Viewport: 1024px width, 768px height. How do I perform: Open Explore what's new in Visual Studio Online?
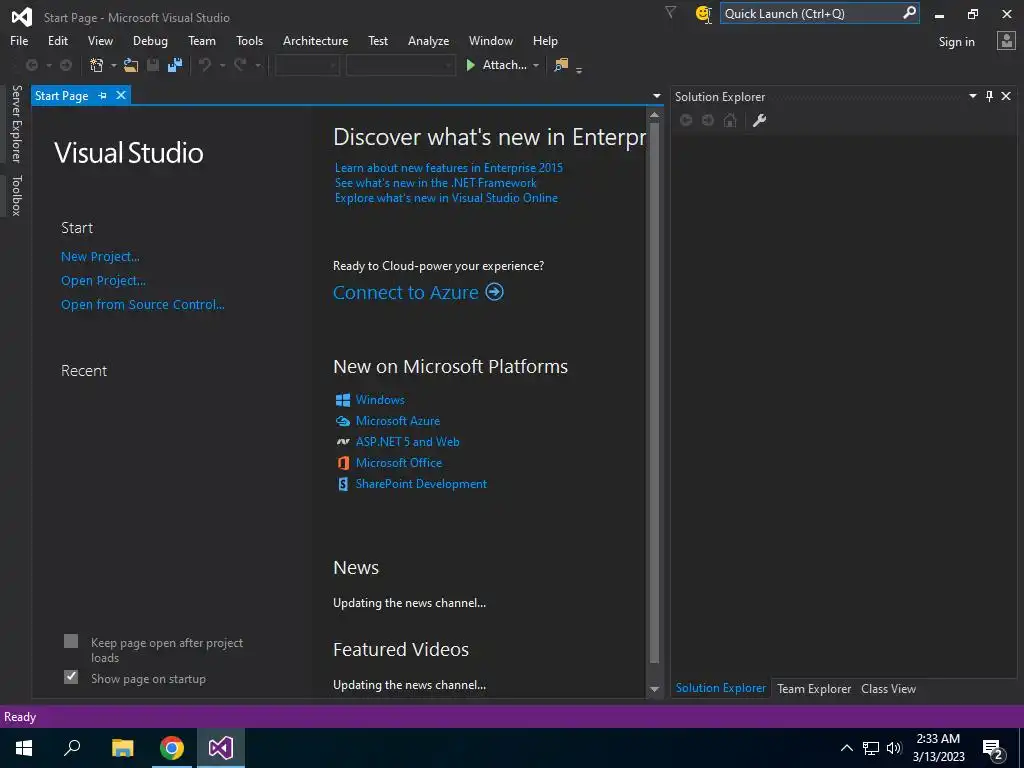446,198
